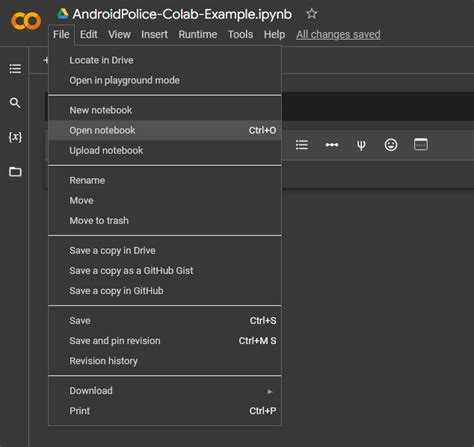Open the variables {x} panel icon
Image resolution: width=474 pixels, height=447 pixels.
point(15,137)
